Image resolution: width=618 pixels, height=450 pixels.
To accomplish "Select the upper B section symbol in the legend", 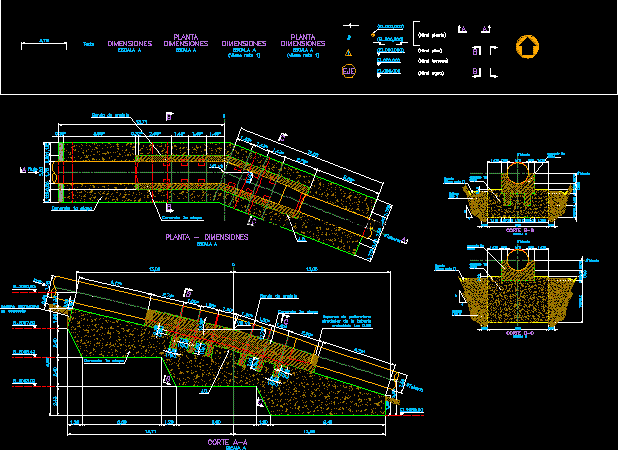I will (x=476, y=50).
